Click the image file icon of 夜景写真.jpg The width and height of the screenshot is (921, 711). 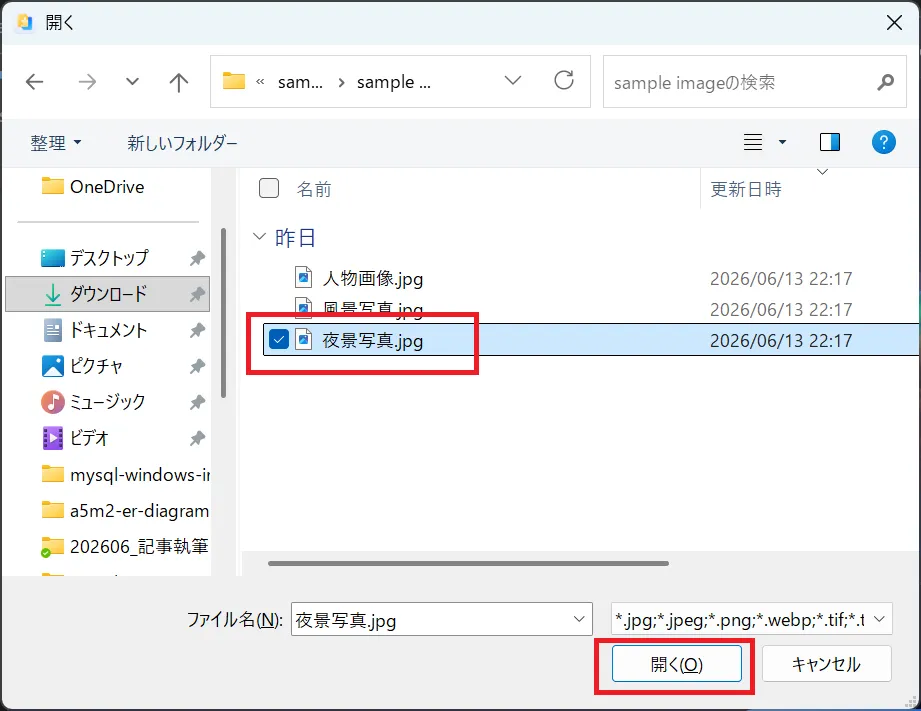click(x=303, y=339)
